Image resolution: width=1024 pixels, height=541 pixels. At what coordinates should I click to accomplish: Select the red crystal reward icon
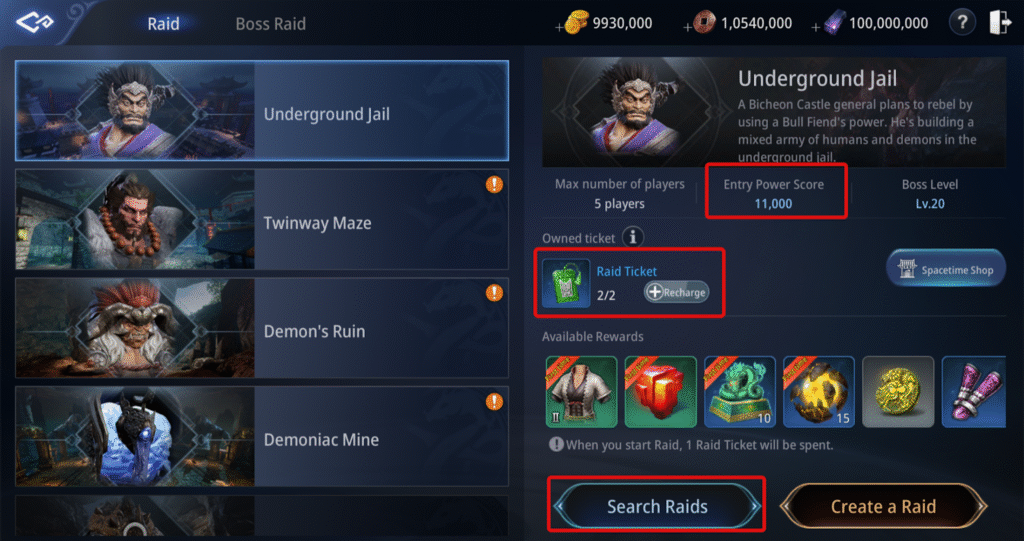point(660,392)
